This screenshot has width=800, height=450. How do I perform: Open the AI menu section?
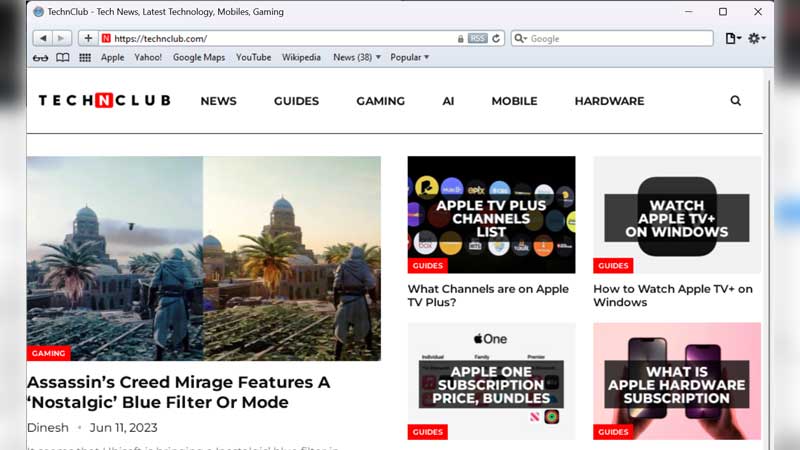tap(448, 101)
